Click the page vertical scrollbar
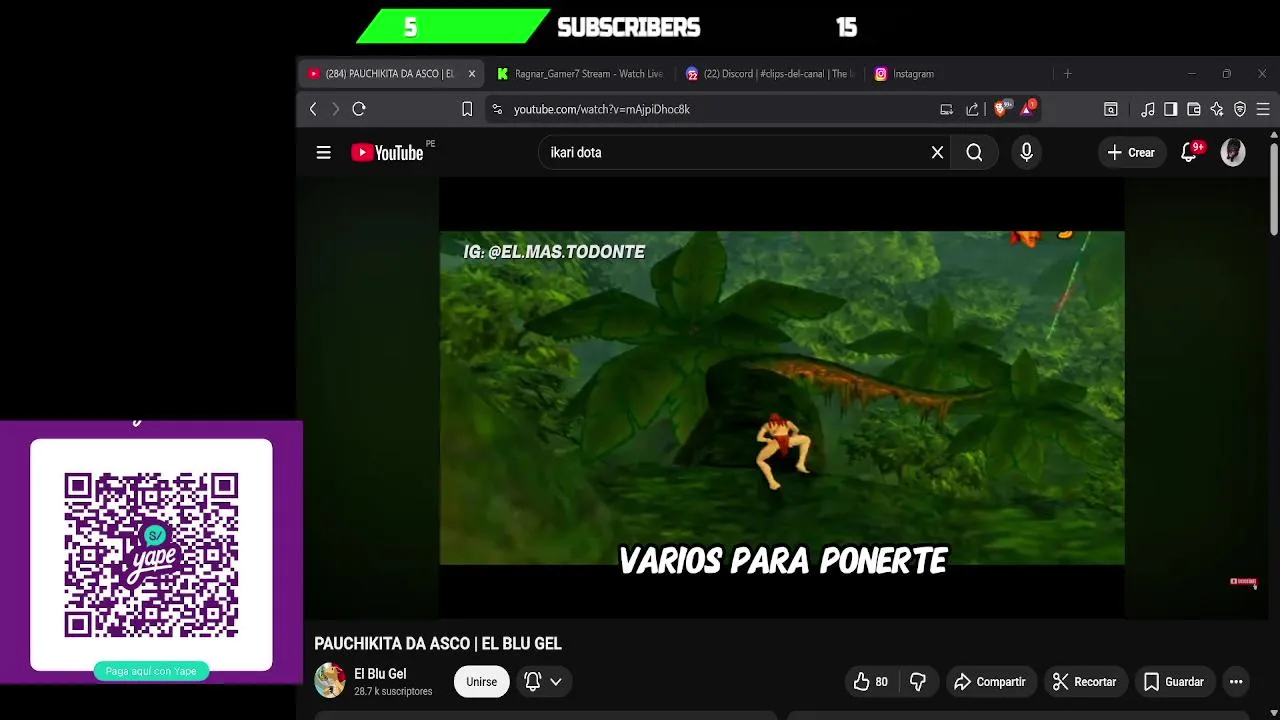Viewport: 1280px width, 720px height. point(1274,190)
